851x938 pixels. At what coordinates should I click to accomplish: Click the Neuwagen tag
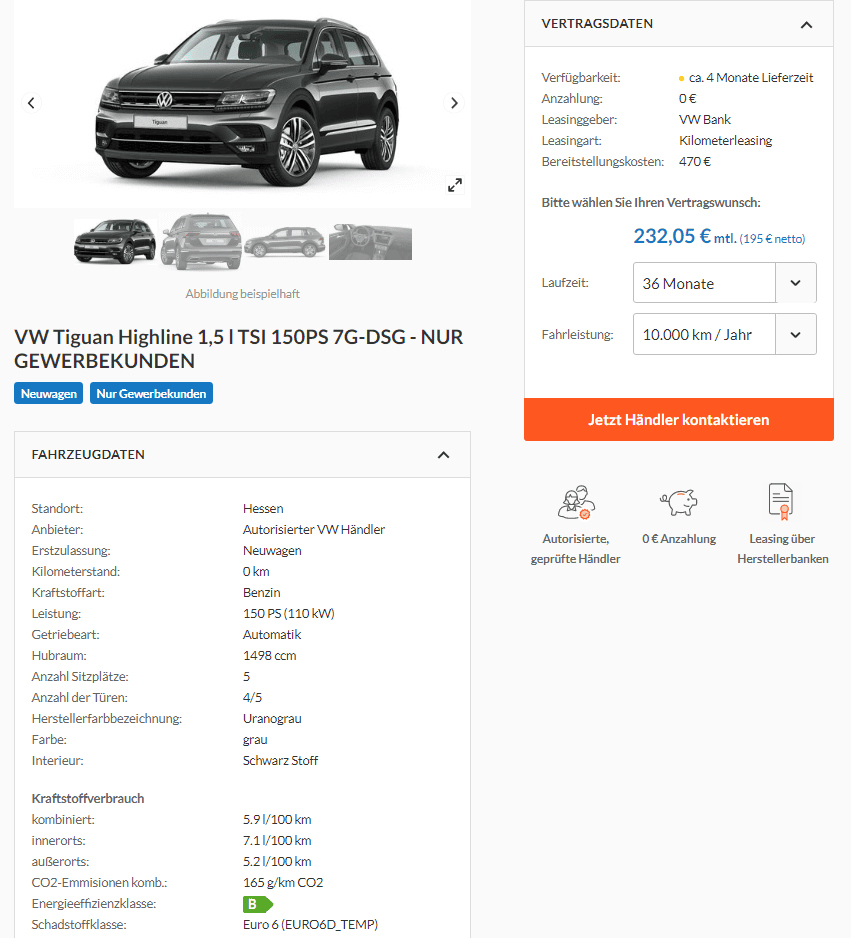[48, 394]
